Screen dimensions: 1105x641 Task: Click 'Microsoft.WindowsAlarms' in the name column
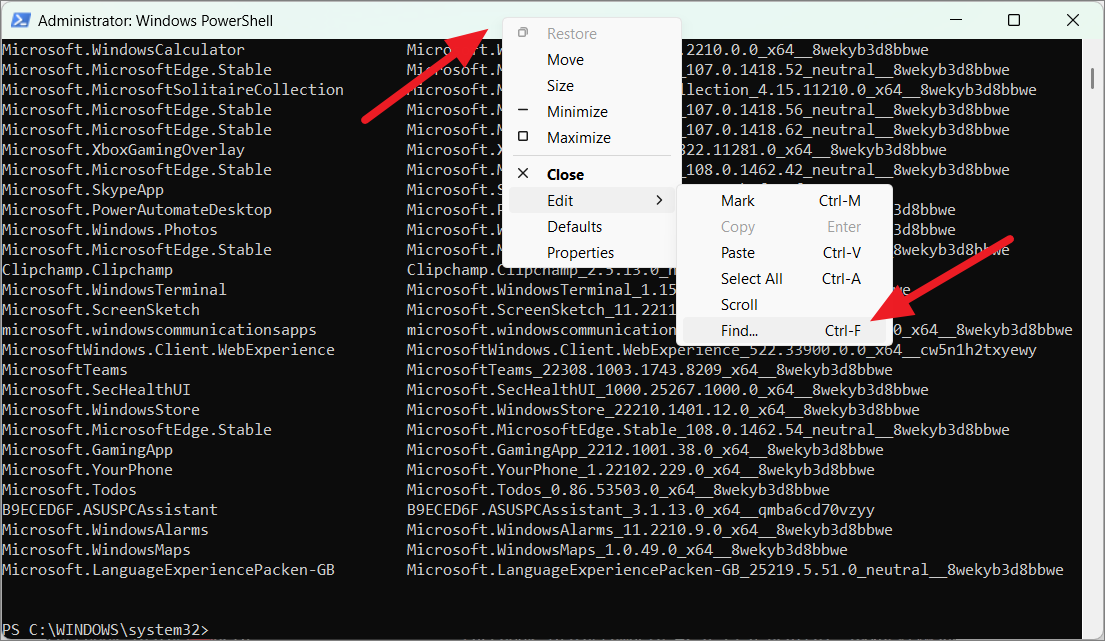[x=106, y=530]
